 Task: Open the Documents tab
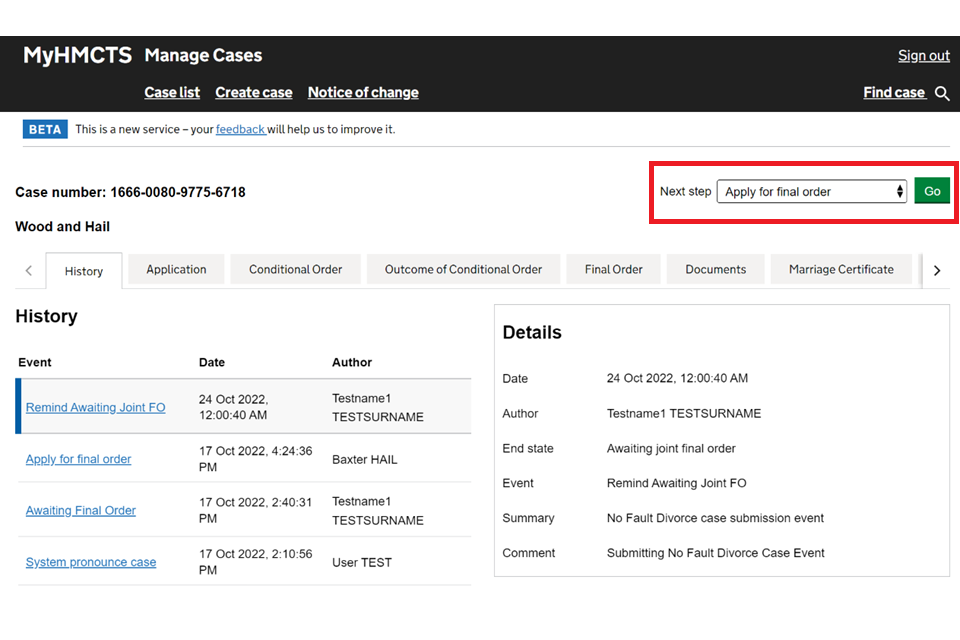point(715,269)
